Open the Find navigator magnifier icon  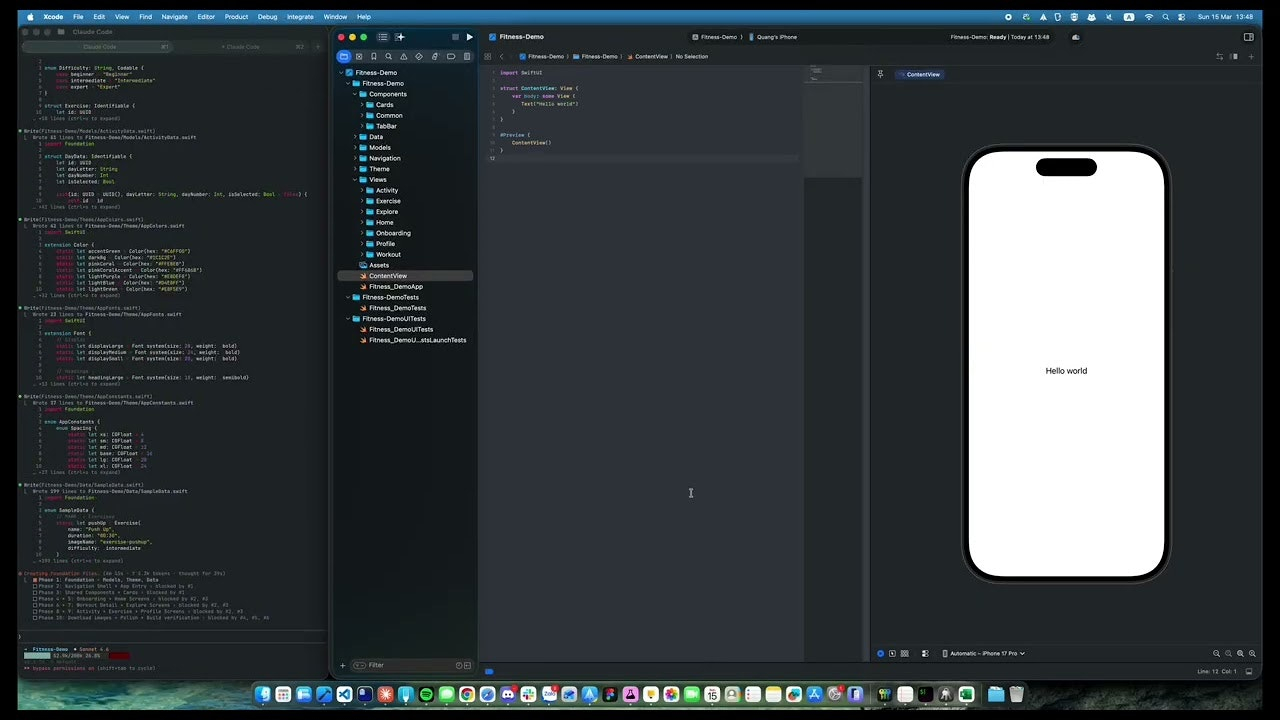click(389, 57)
